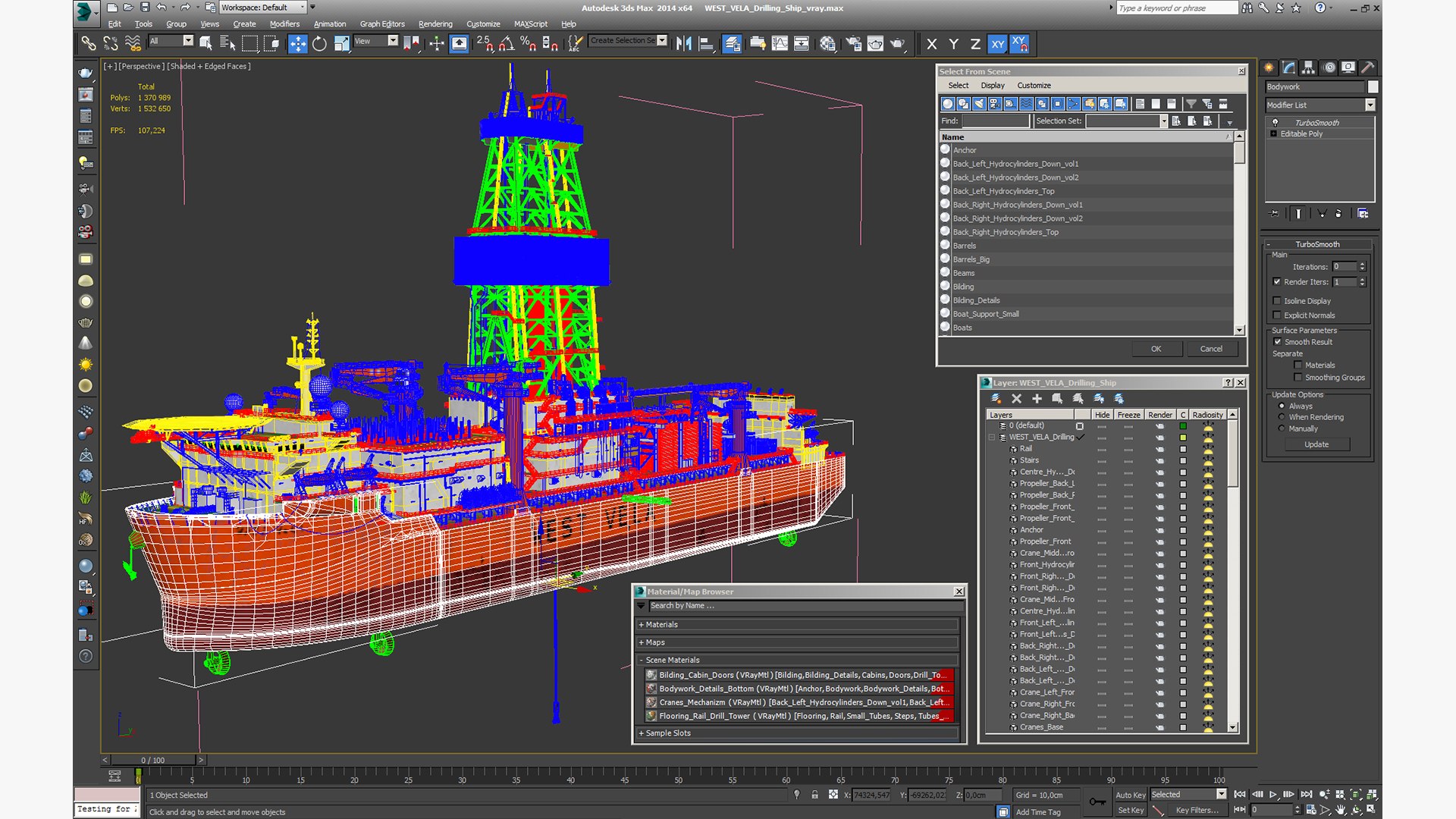Click the 0 (default) layer color swatch
The height and width of the screenshot is (819, 1456).
click(1182, 426)
